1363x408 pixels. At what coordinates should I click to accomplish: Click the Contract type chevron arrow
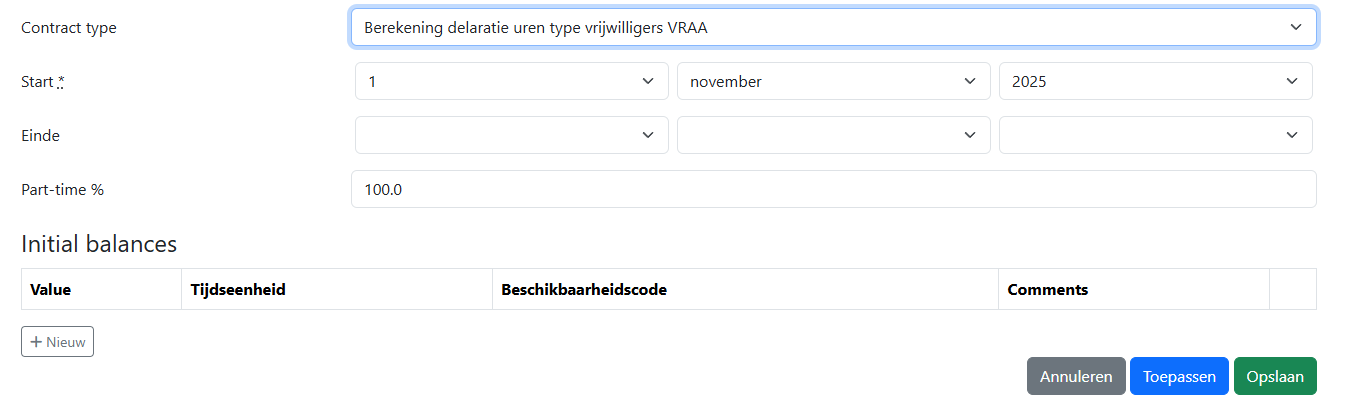pyautogui.click(x=1296, y=28)
